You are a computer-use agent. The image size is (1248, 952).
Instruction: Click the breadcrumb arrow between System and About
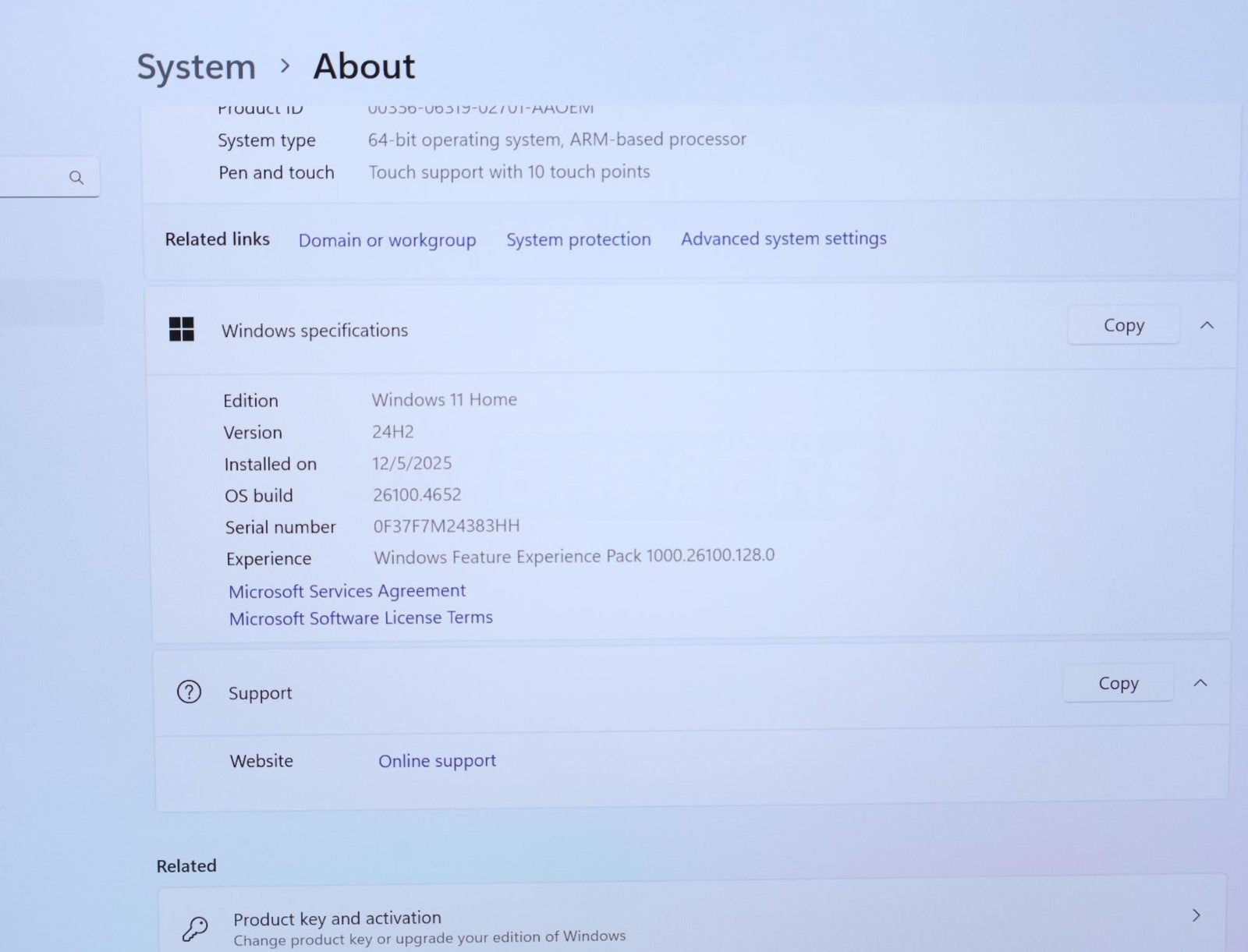click(x=285, y=67)
